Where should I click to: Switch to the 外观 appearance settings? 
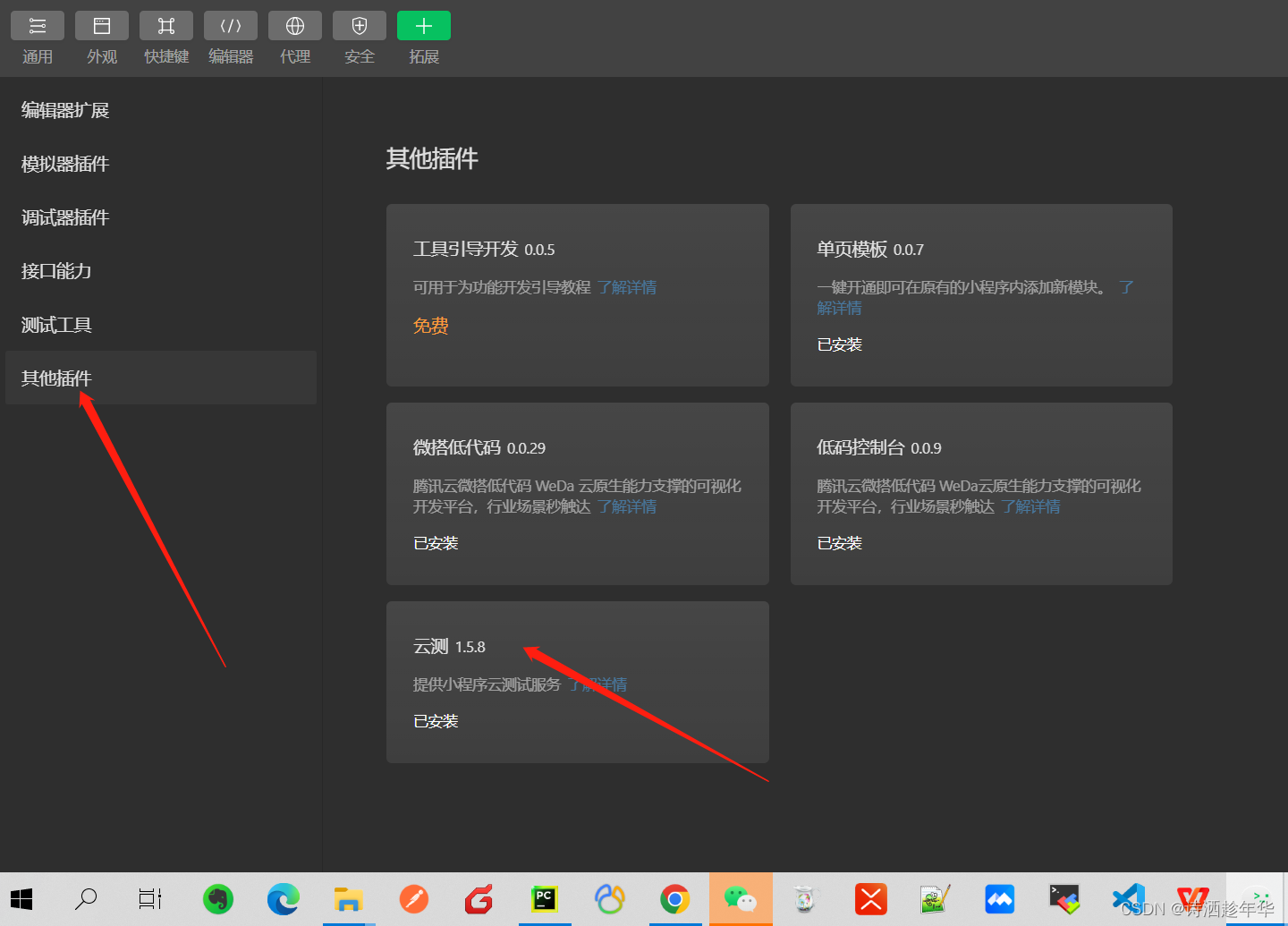click(102, 38)
